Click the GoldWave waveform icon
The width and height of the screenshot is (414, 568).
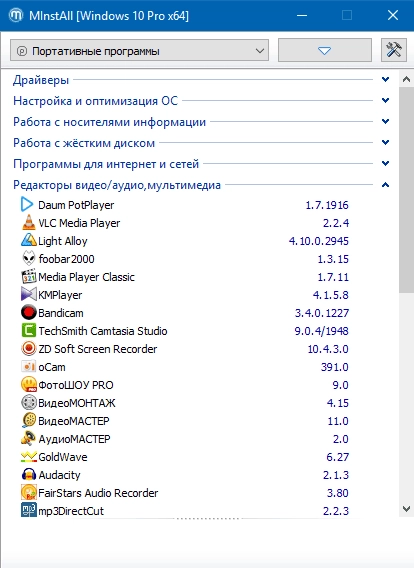coord(29,457)
